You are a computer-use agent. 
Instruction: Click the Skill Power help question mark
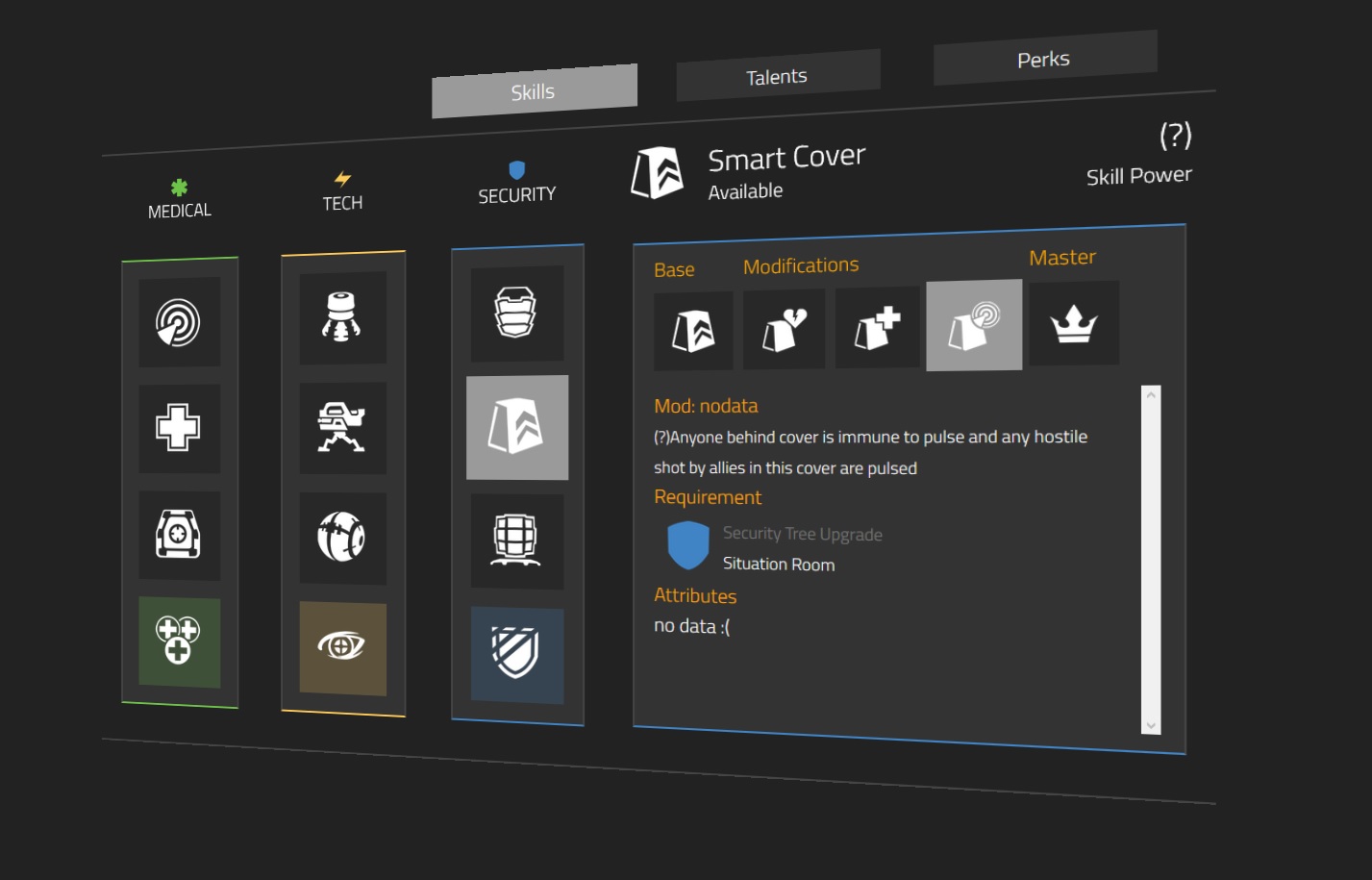[1175, 135]
